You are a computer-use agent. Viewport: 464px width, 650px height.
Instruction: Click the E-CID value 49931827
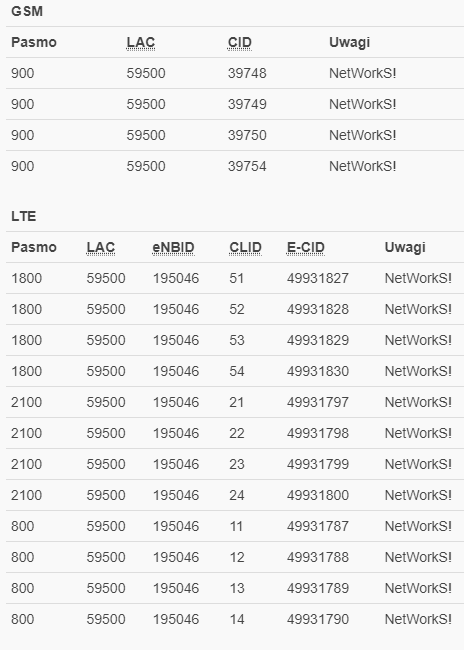(x=318, y=278)
